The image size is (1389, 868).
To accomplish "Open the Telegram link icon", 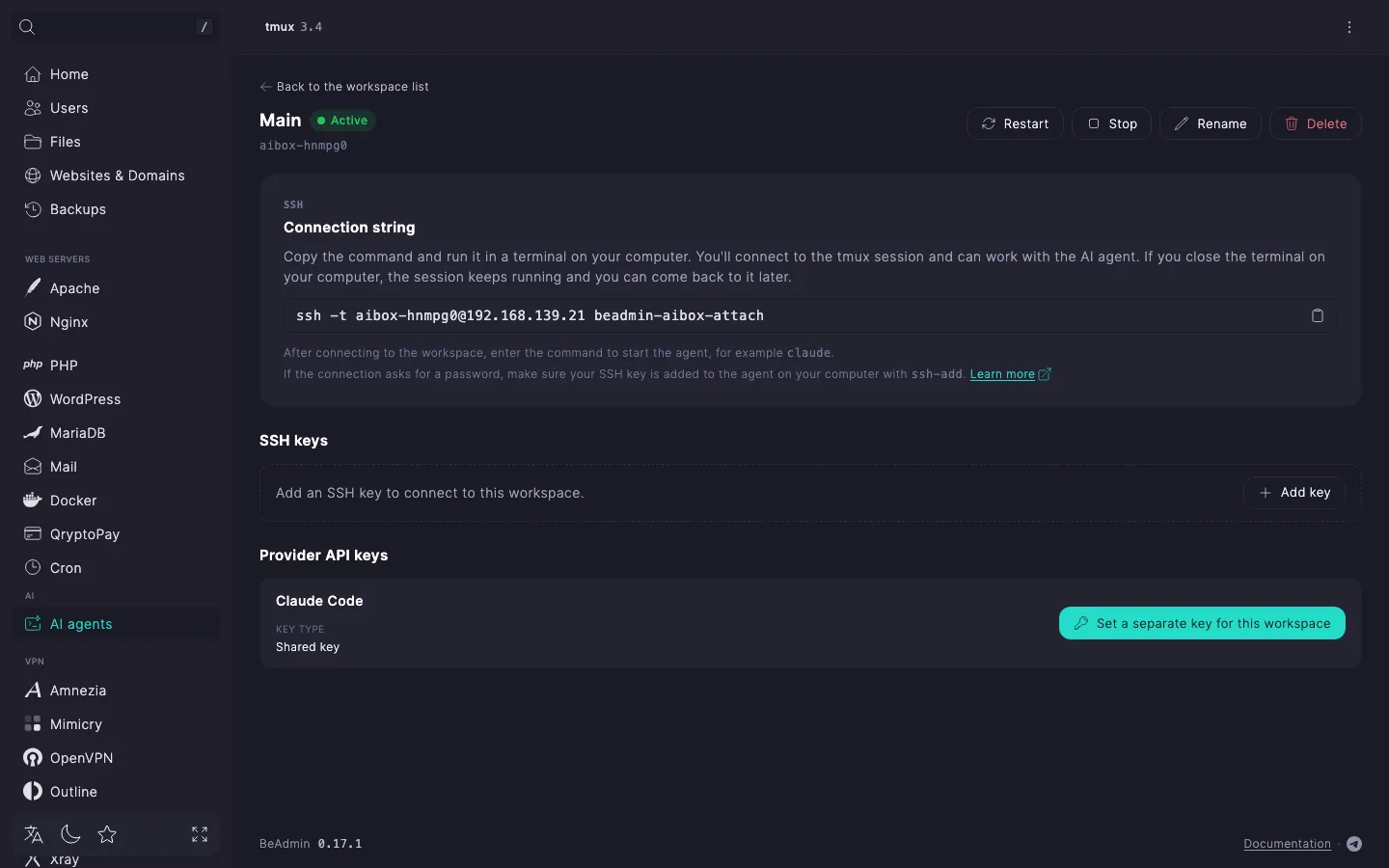I will [x=1354, y=844].
